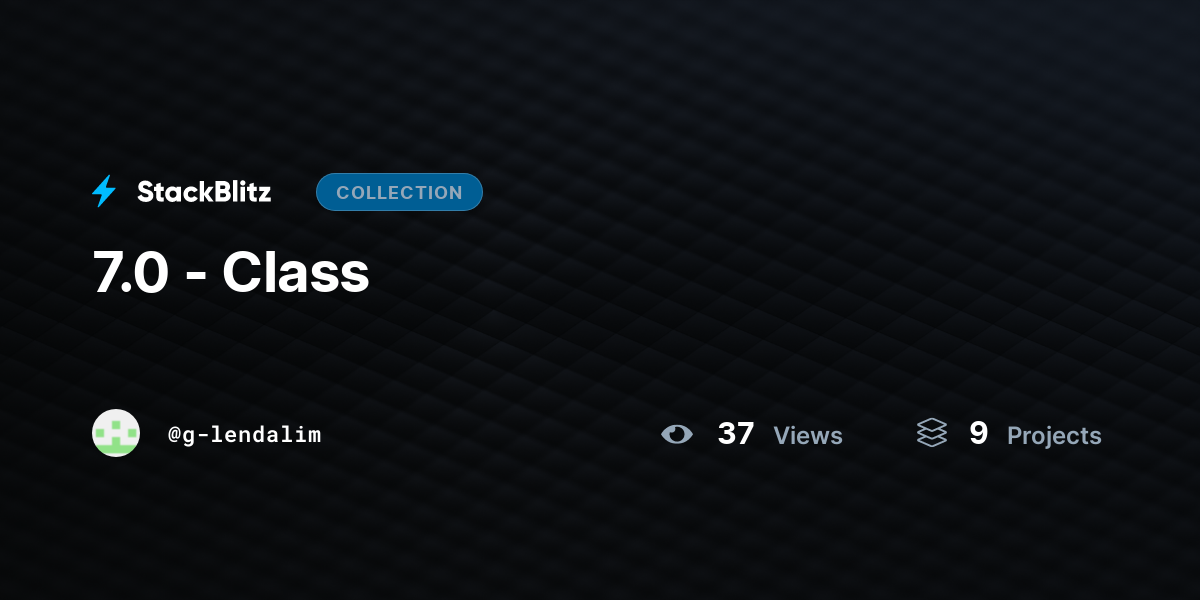Click the StackBlitz lightning bolt logo
Screen dimensions: 1200x600
tap(104, 191)
